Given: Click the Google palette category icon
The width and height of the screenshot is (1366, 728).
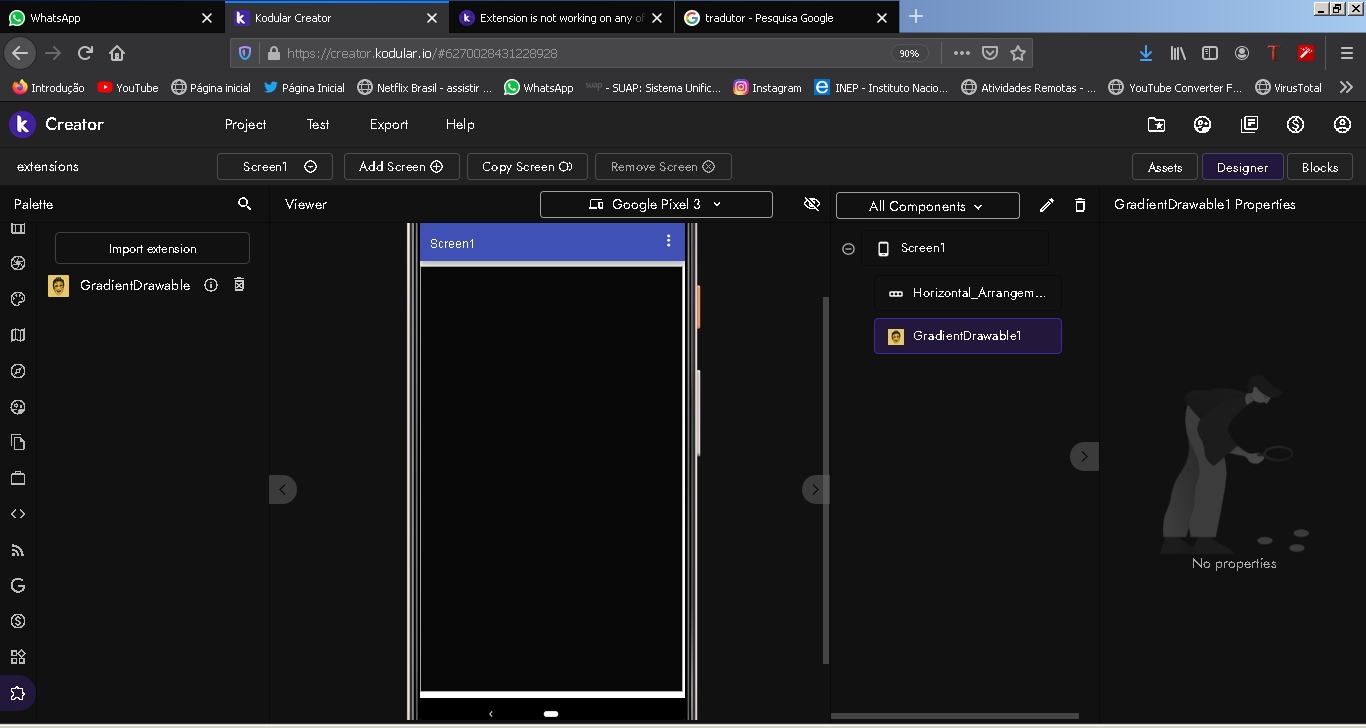Looking at the screenshot, I should coord(17,586).
